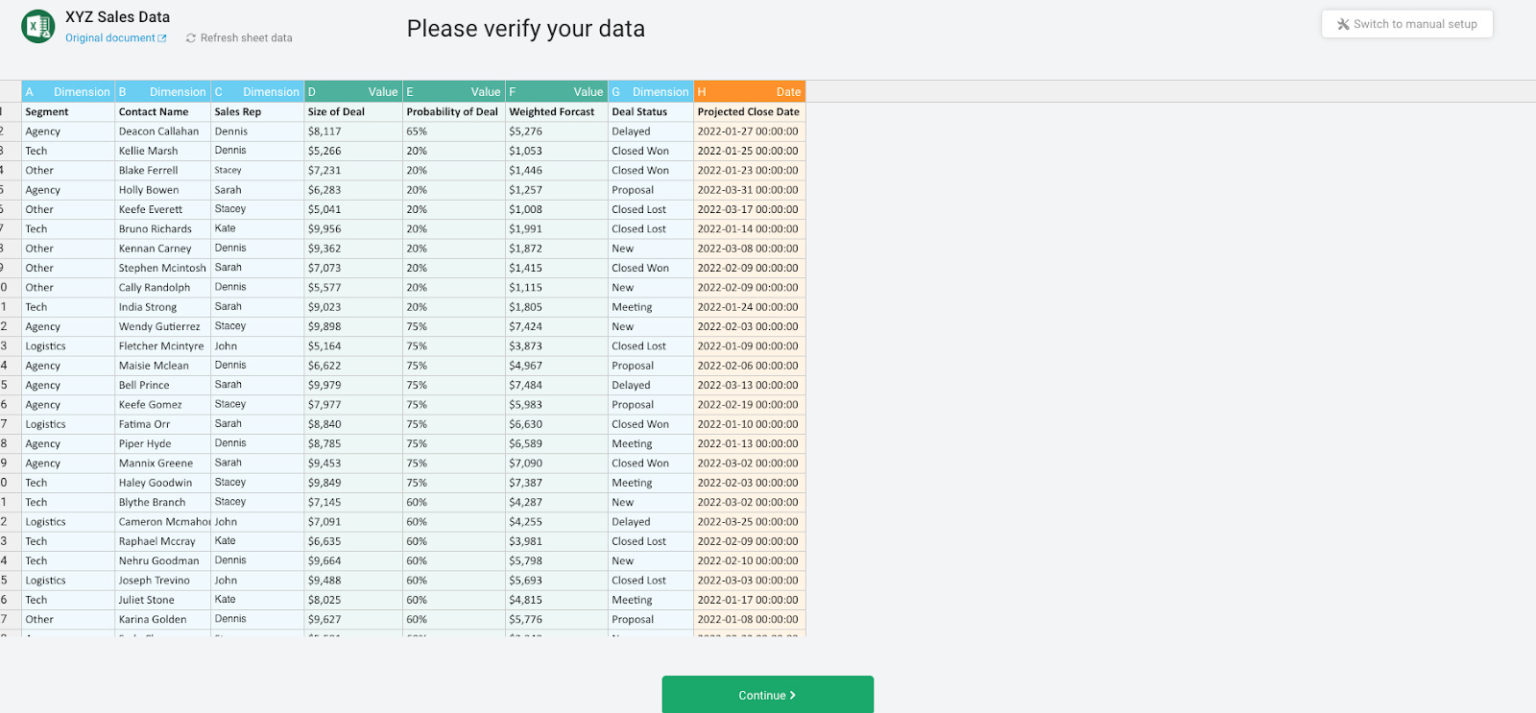Click Switch to manual setup

coord(1407,23)
